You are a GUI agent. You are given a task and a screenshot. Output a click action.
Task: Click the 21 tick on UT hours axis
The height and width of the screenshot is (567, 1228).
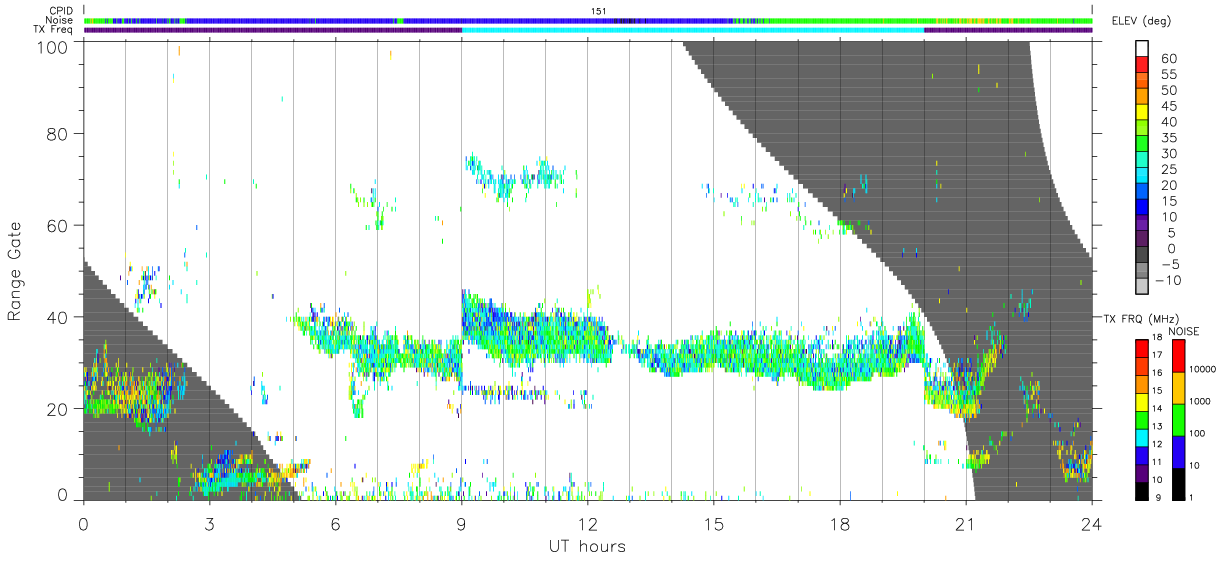[965, 524]
